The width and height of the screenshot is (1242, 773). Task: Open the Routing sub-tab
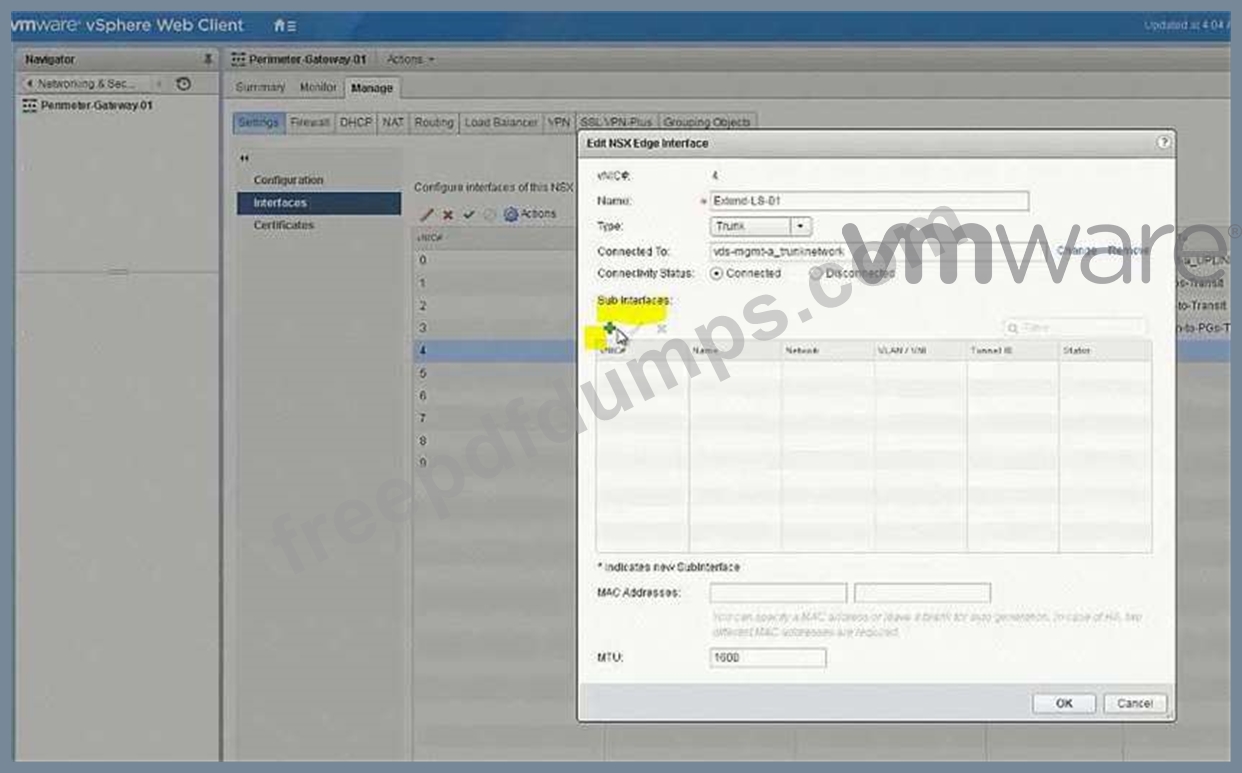click(x=434, y=122)
